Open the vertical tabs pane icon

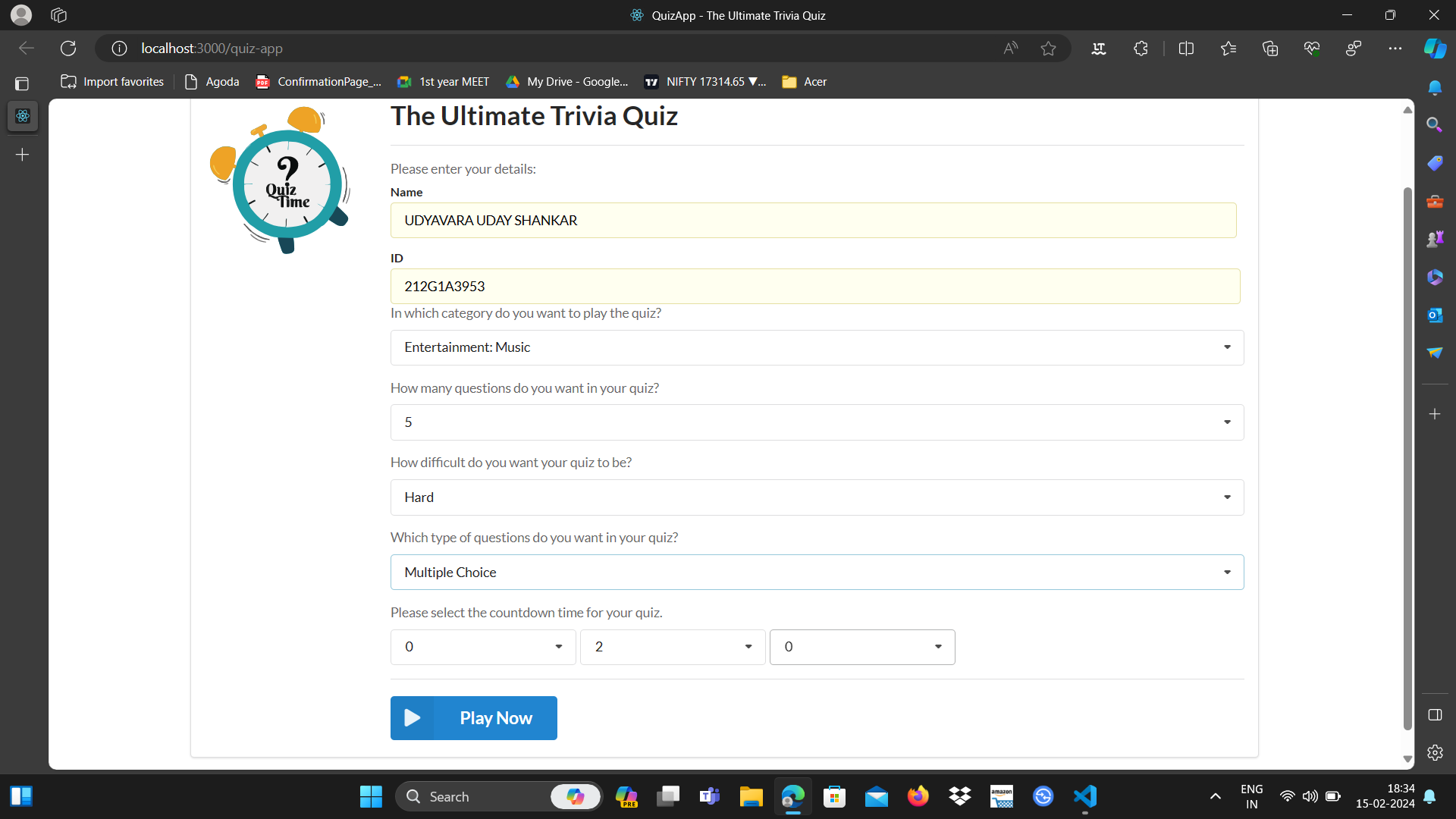(22, 83)
